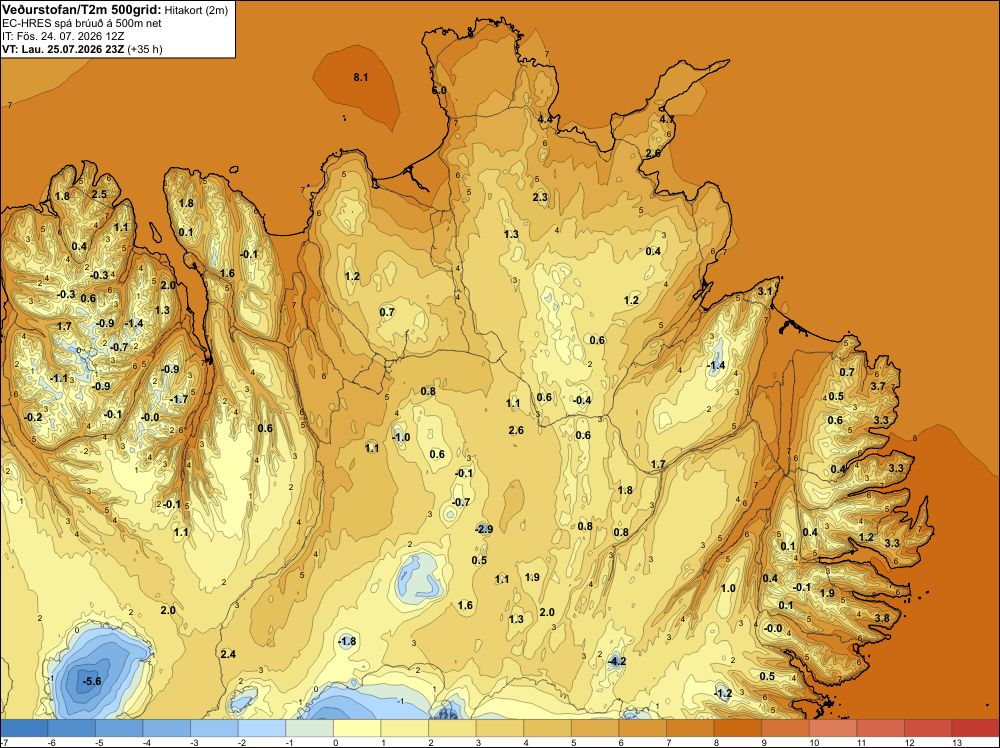Click the -4.2 temperature label
The height and width of the screenshot is (748, 1000).
[617, 661]
